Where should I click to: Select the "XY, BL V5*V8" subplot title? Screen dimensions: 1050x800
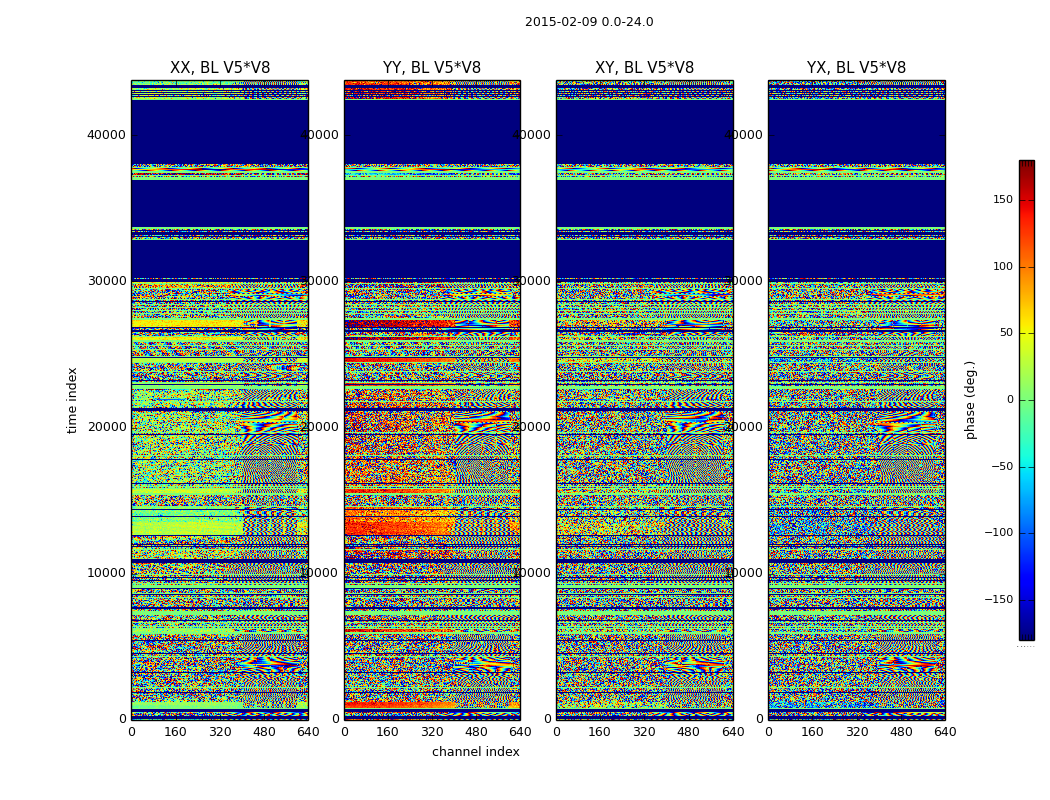(x=644, y=68)
